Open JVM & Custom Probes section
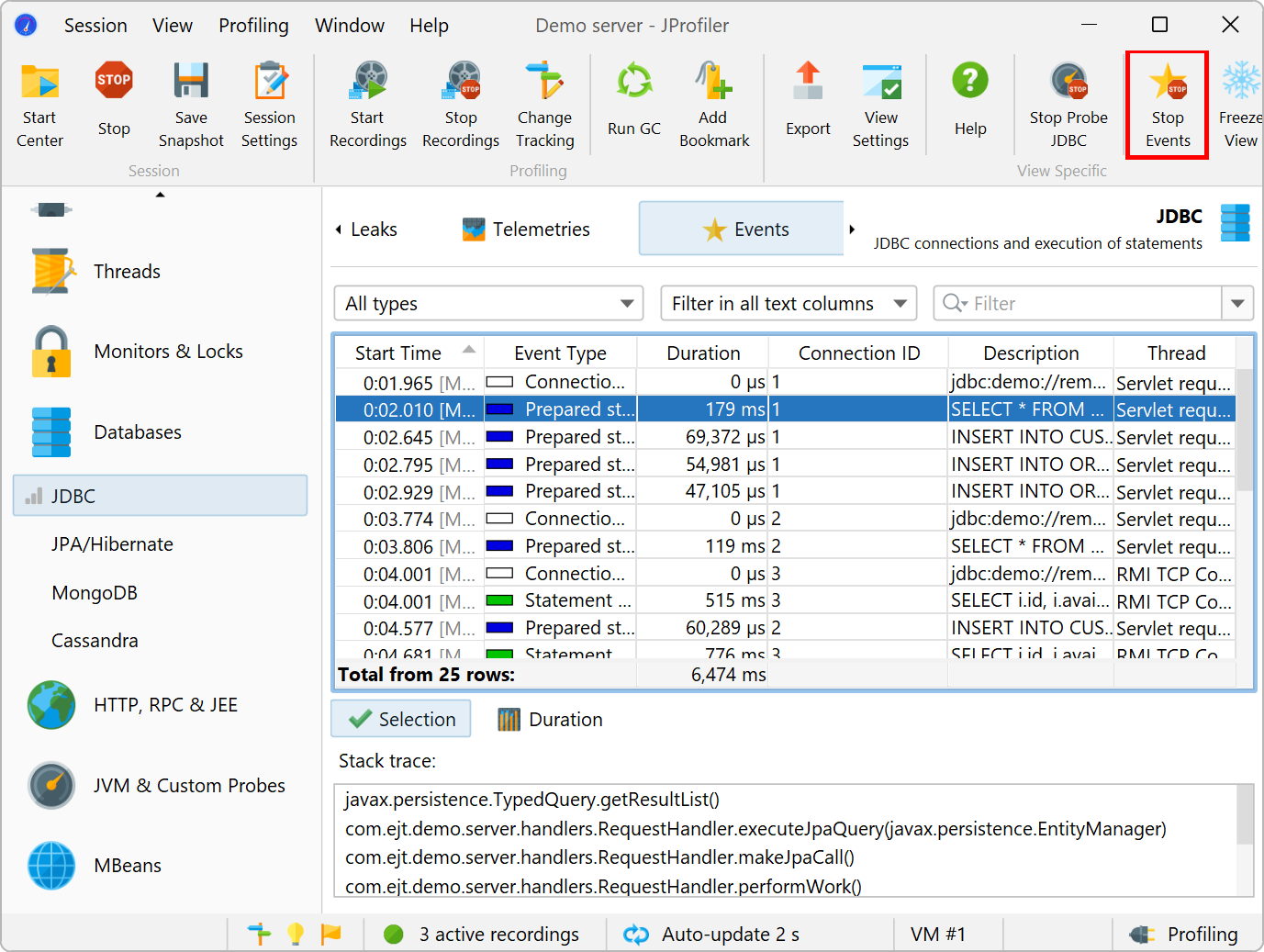This screenshot has height=952, width=1264. [156, 786]
